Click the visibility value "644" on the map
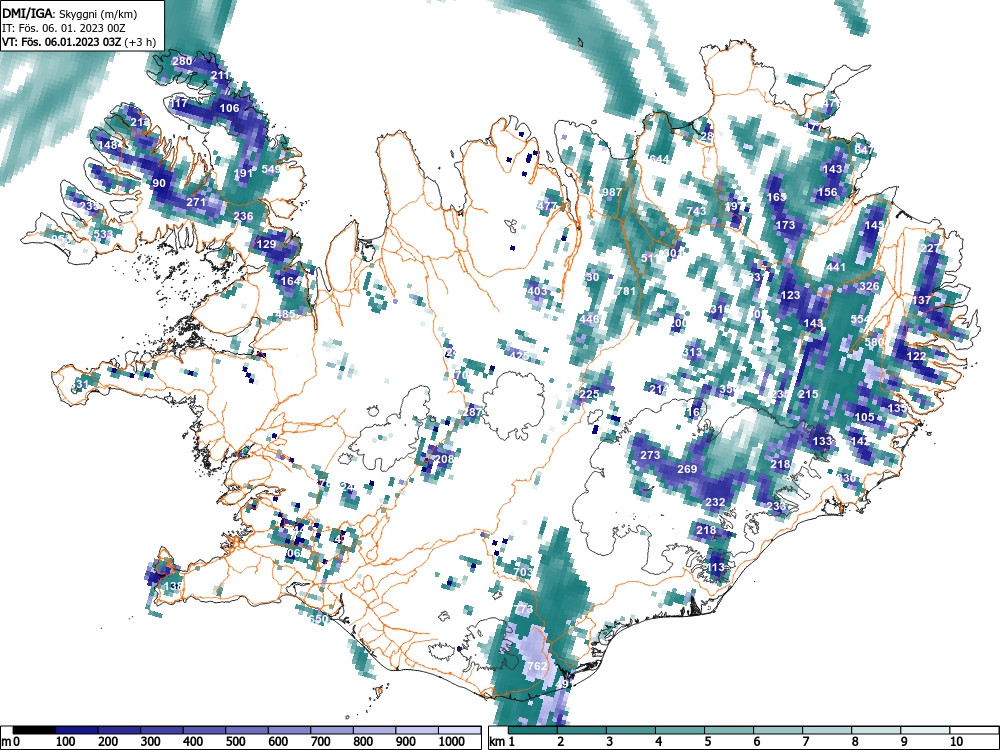This screenshot has height=750, width=1000. (x=659, y=159)
